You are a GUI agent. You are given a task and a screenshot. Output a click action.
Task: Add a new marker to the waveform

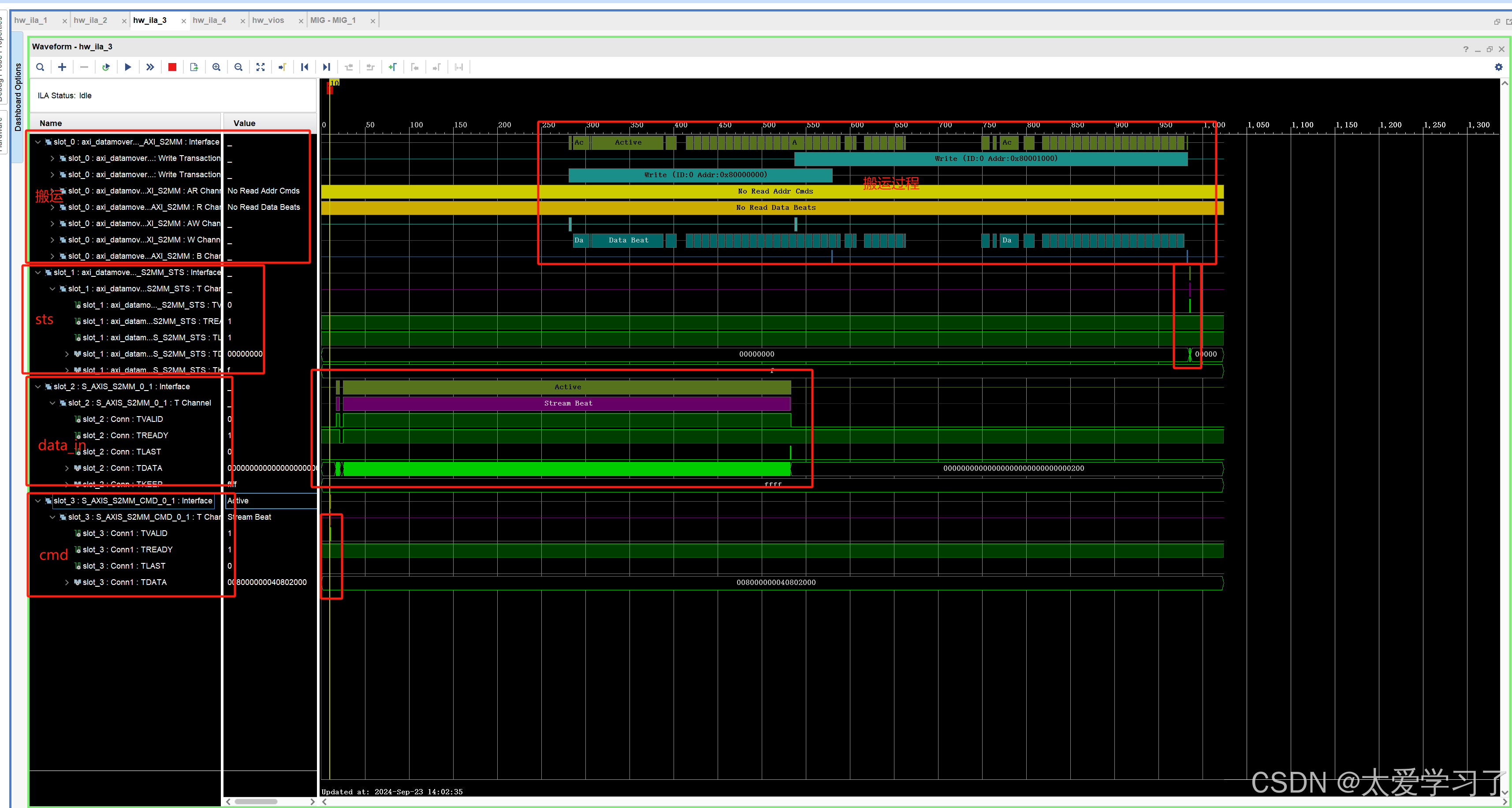tap(392, 67)
